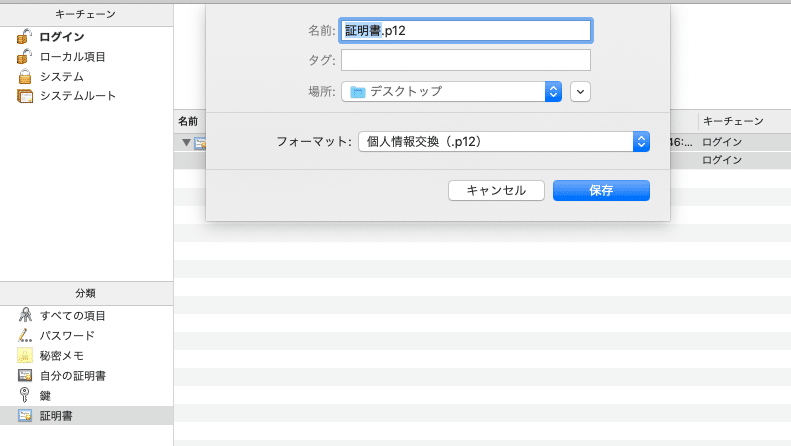The height and width of the screenshot is (446, 791).
Task: Select the ログイン keychain in sidebar
Action: pyautogui.click(x=86, y=37)
